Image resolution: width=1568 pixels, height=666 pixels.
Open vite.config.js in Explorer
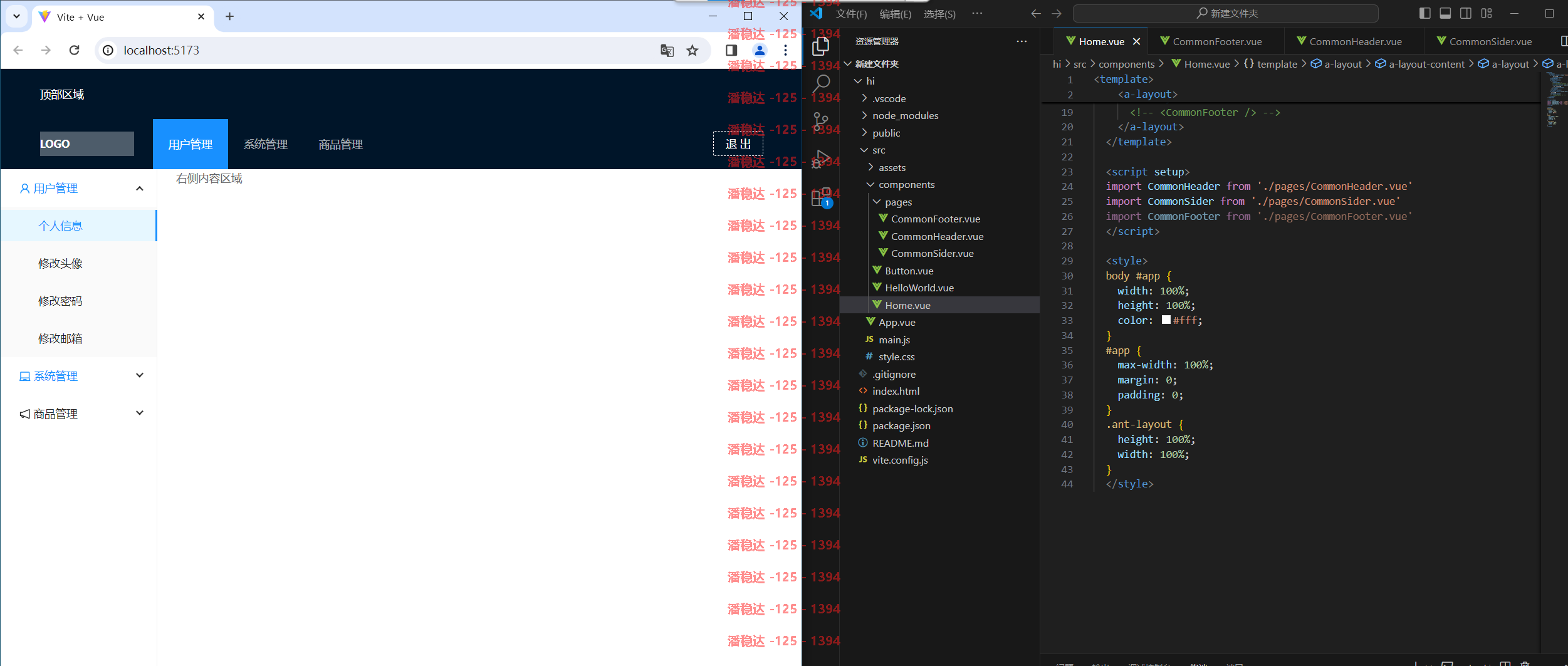pos(939,460)
